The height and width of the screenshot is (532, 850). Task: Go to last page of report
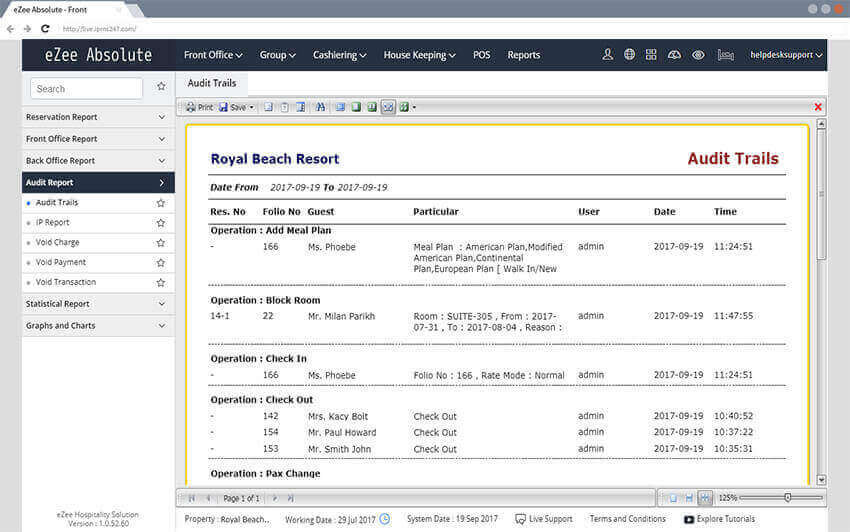(x=291, y=498)
